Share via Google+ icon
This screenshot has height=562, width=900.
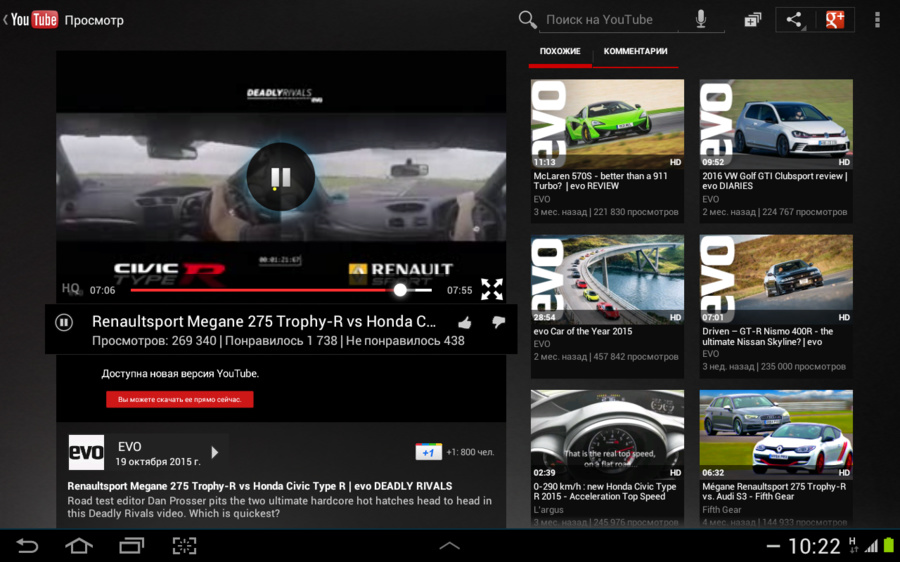point(835,20)
